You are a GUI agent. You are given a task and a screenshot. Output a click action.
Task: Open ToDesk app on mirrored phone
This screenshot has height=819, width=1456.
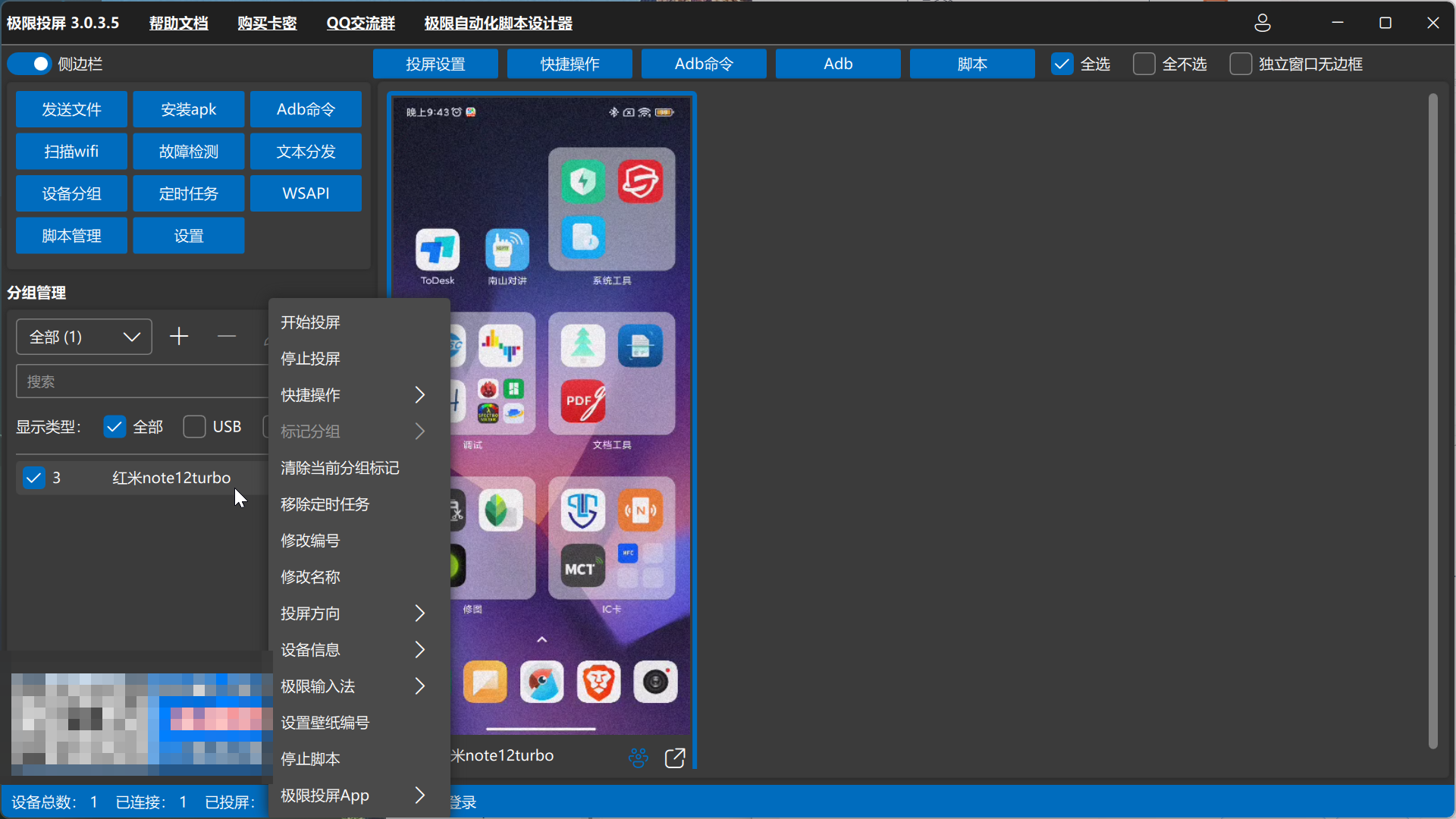[x=438, y=250]
